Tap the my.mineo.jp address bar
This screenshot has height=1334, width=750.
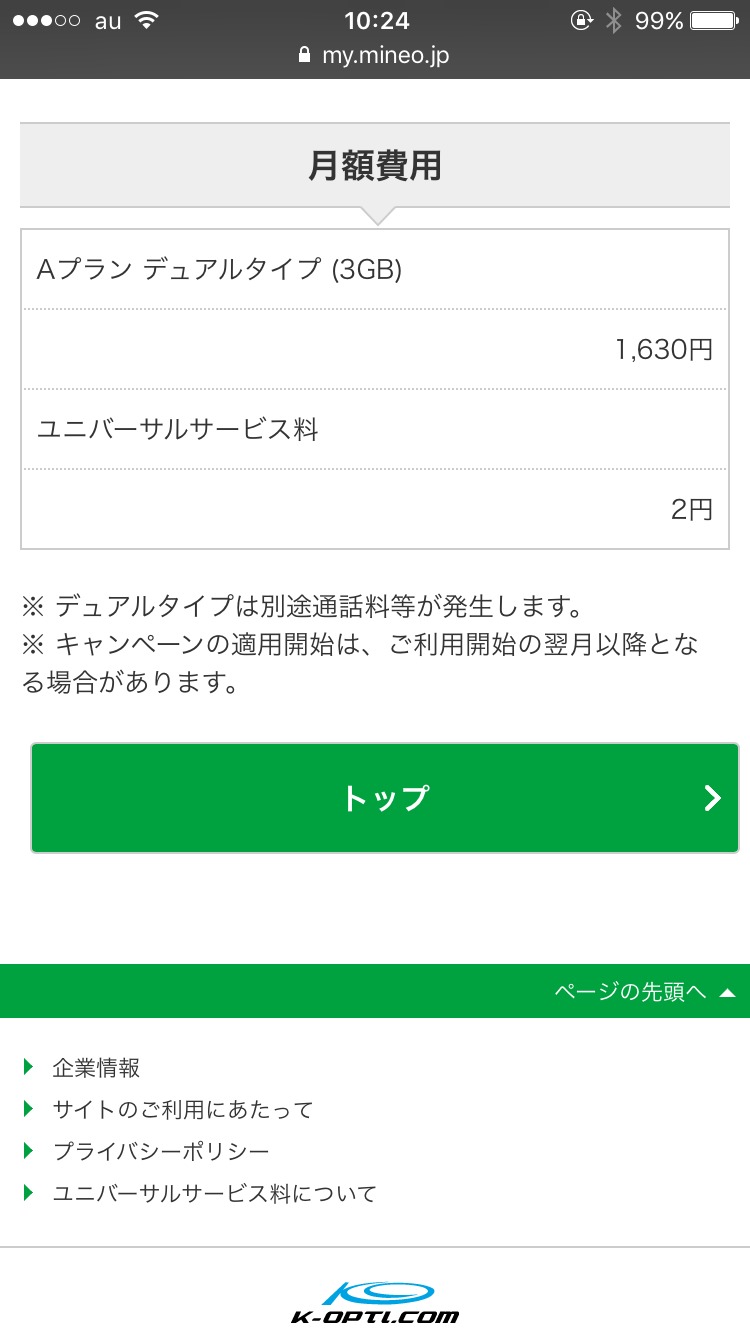tap(385, 56)
